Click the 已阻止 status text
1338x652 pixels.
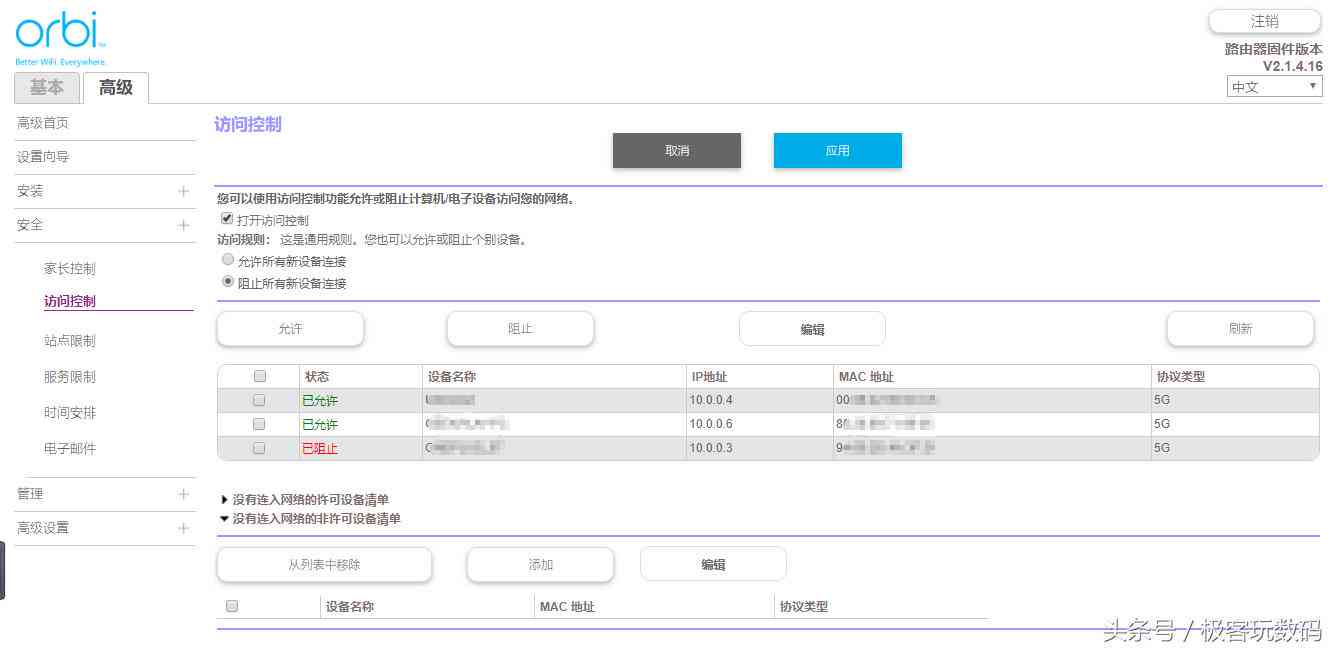[x=320, y=448]
